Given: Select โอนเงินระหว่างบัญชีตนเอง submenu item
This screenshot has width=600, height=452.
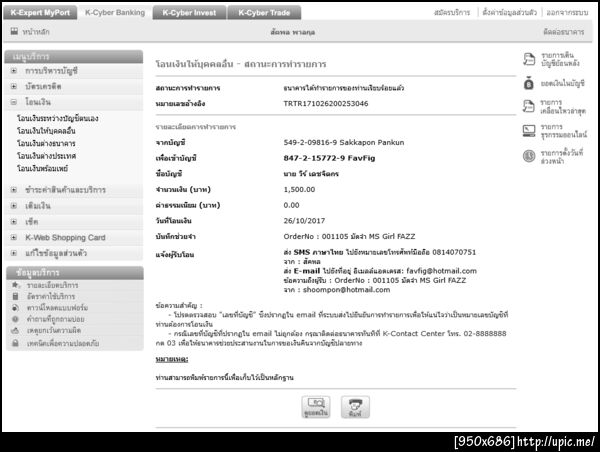Looking at the screenshot, I should pyautogui.click(x=57, y=118).
